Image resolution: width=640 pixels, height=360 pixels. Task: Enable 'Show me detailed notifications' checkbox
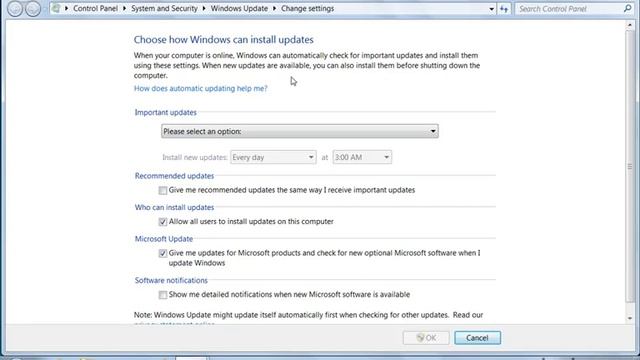(163, 295)
